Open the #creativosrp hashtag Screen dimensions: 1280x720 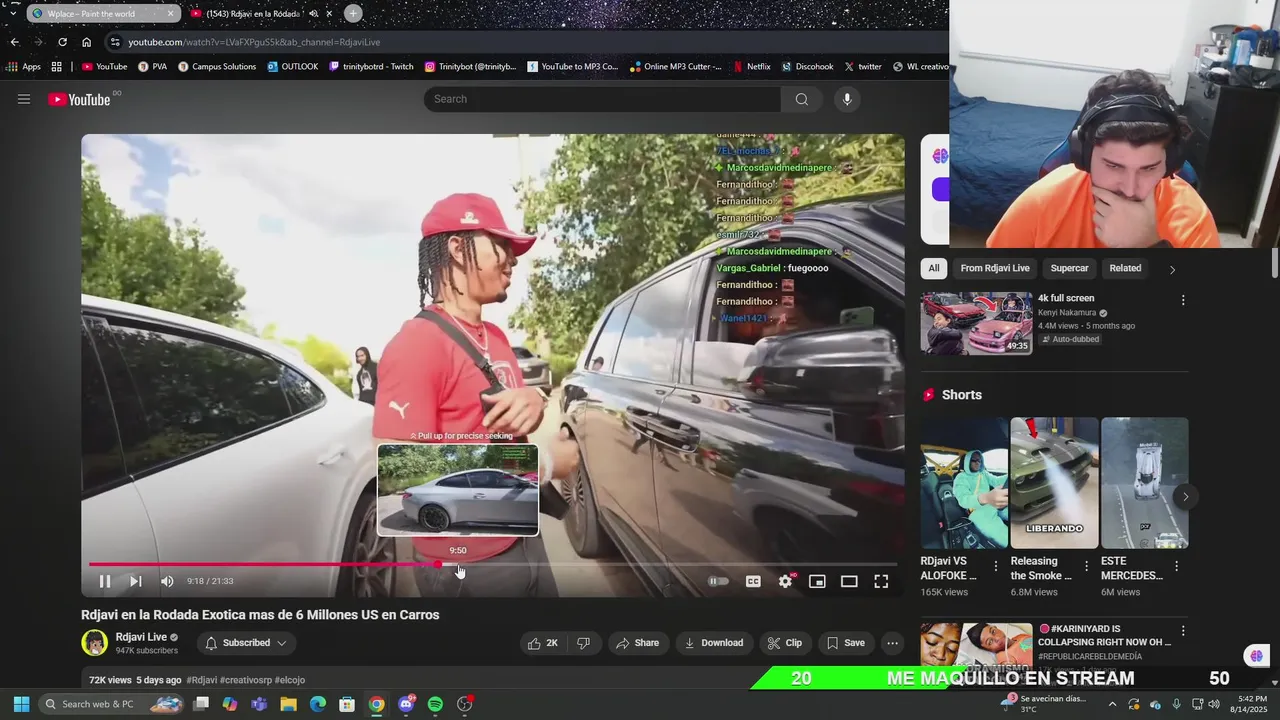245,680
